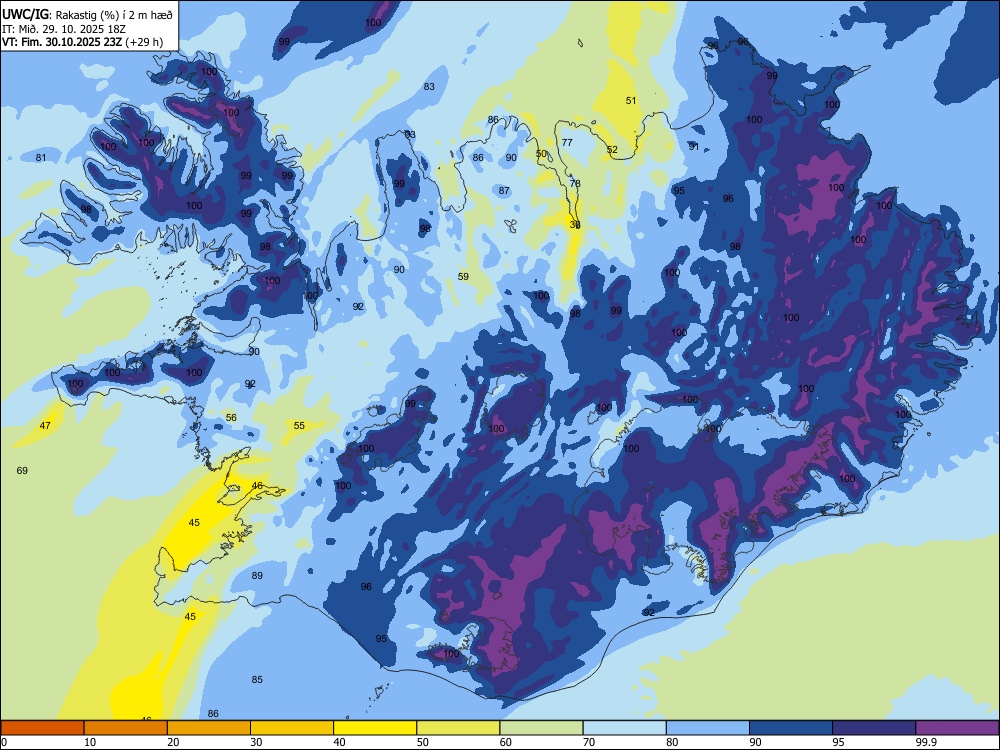Click the humidity value 83 in the north
This screenshot has height=750, width=1000.
pos(429,87)
